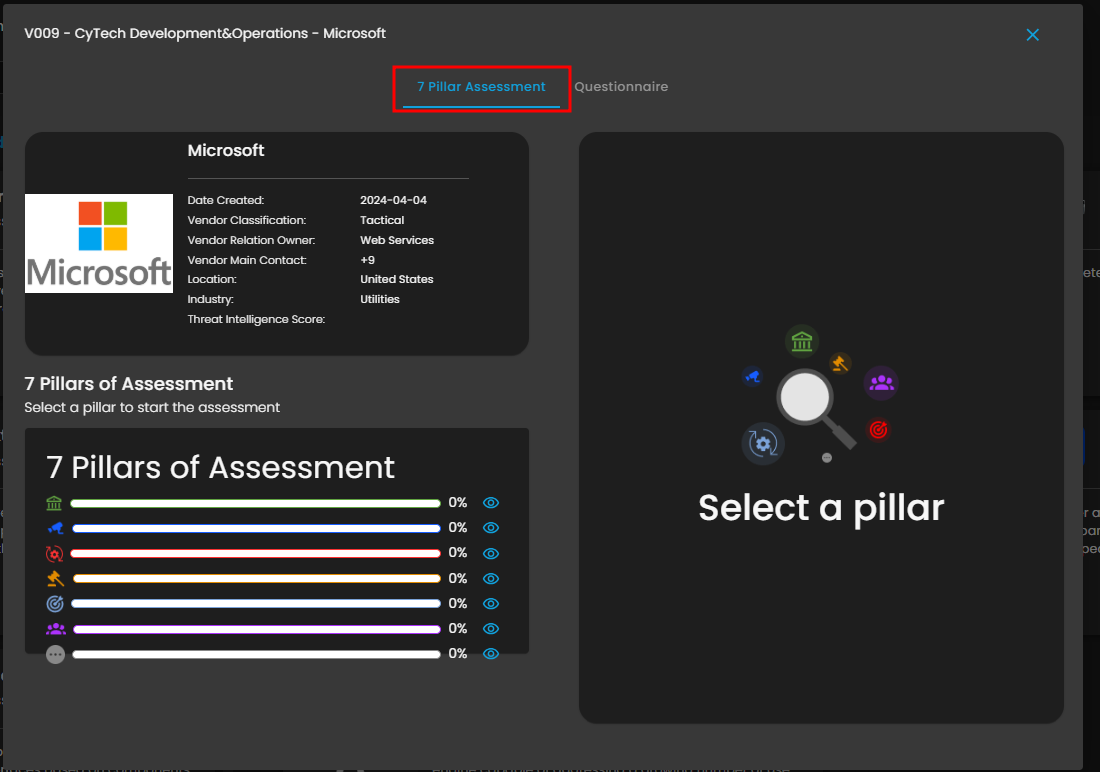Click the large purple people icon near the magnifier
Image resolution: width=1100 pixels, height=772 pixels.
(881, 383)
